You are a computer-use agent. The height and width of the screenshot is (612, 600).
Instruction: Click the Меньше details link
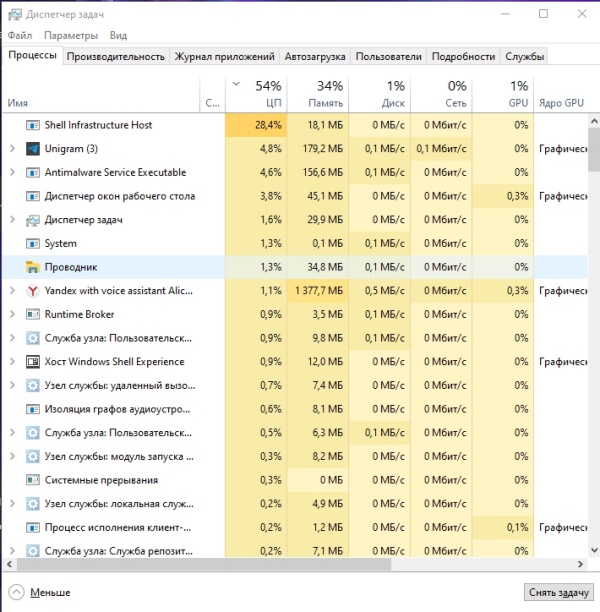[x=50, y=592]
